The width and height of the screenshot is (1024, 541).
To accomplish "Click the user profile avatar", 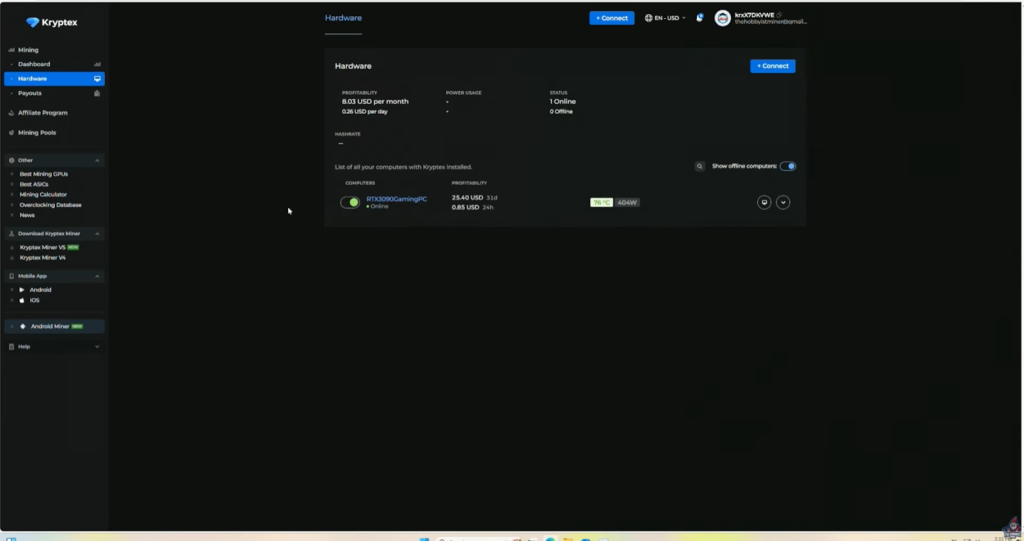I will [723, 18].
